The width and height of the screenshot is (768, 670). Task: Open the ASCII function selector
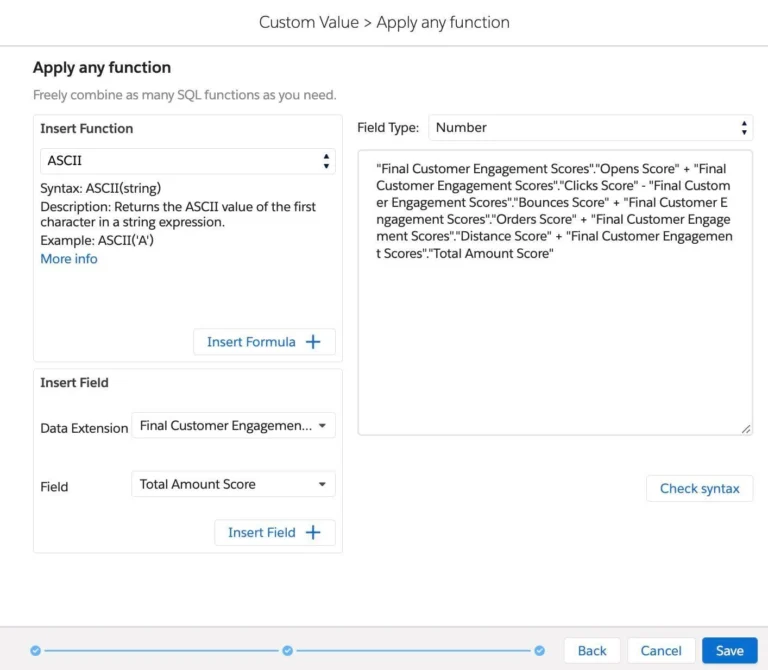pos(188,161)
